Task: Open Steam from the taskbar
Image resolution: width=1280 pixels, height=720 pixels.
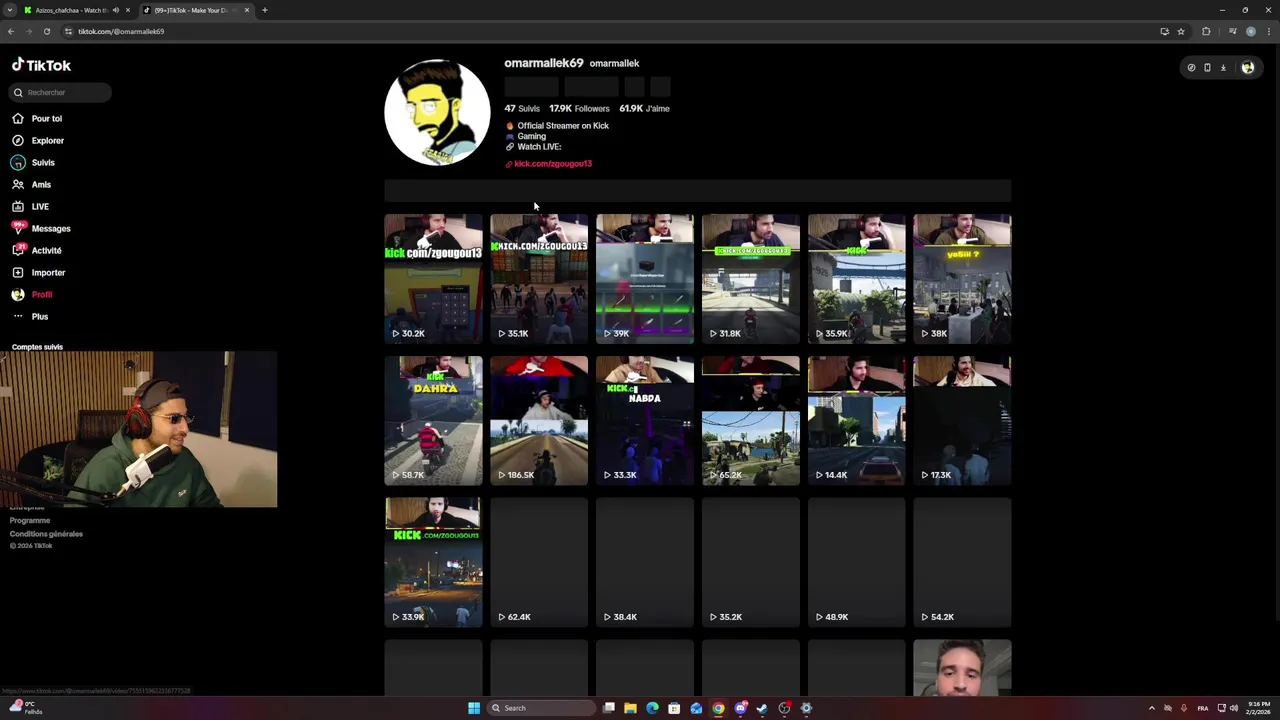Action: tap(762, 708)
